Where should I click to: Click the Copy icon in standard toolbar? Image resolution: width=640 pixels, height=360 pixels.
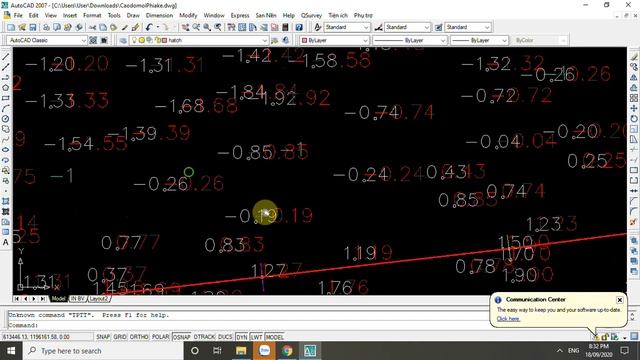tap(103, 27)
